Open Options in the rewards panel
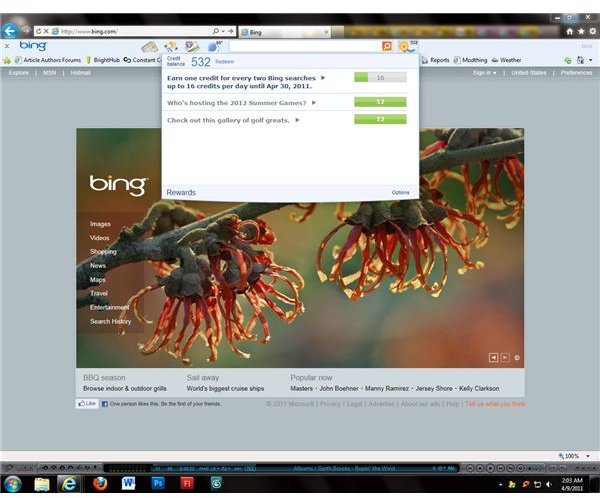Viewport: 600px width, 498px height. coord(400,193)
